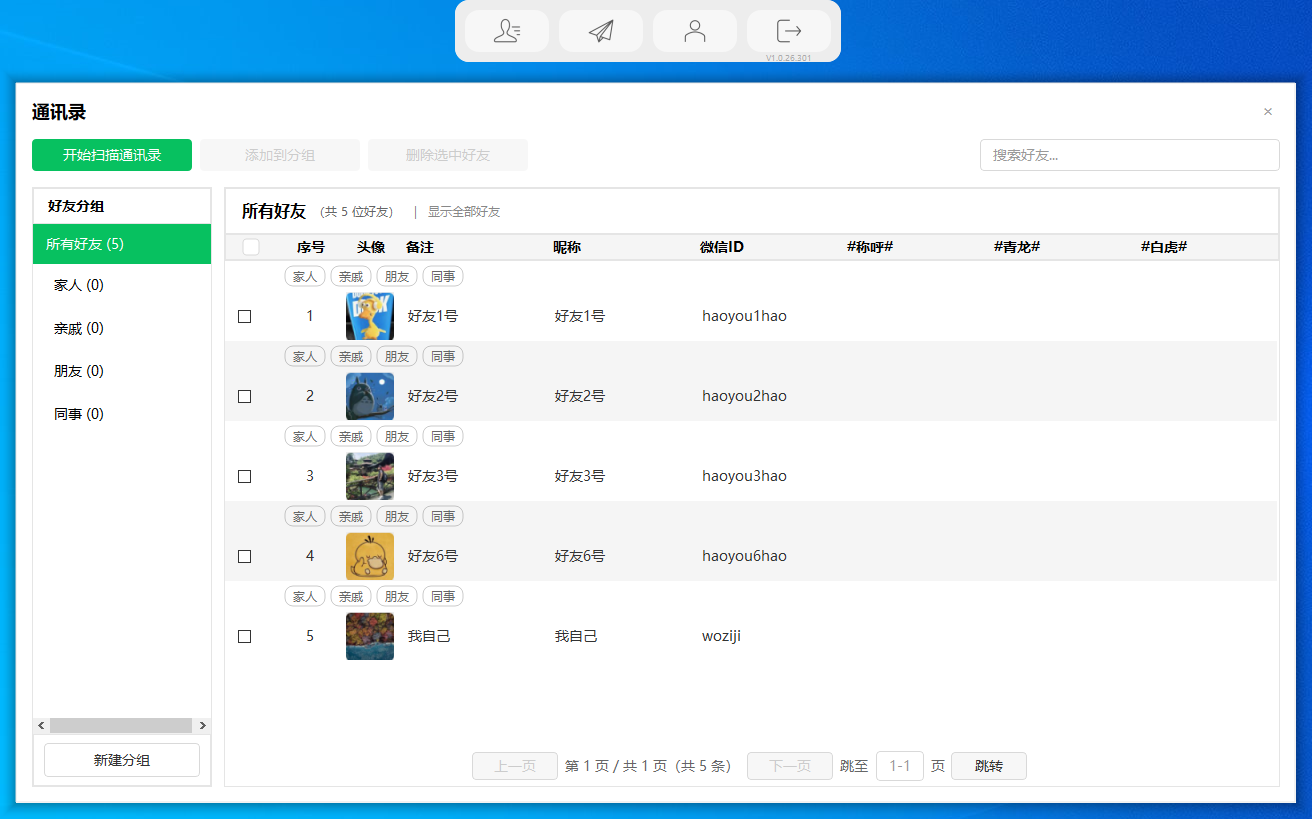The image size is (1312, 819).
Task: Click the paper plane send icon
Action: [600, 31]
